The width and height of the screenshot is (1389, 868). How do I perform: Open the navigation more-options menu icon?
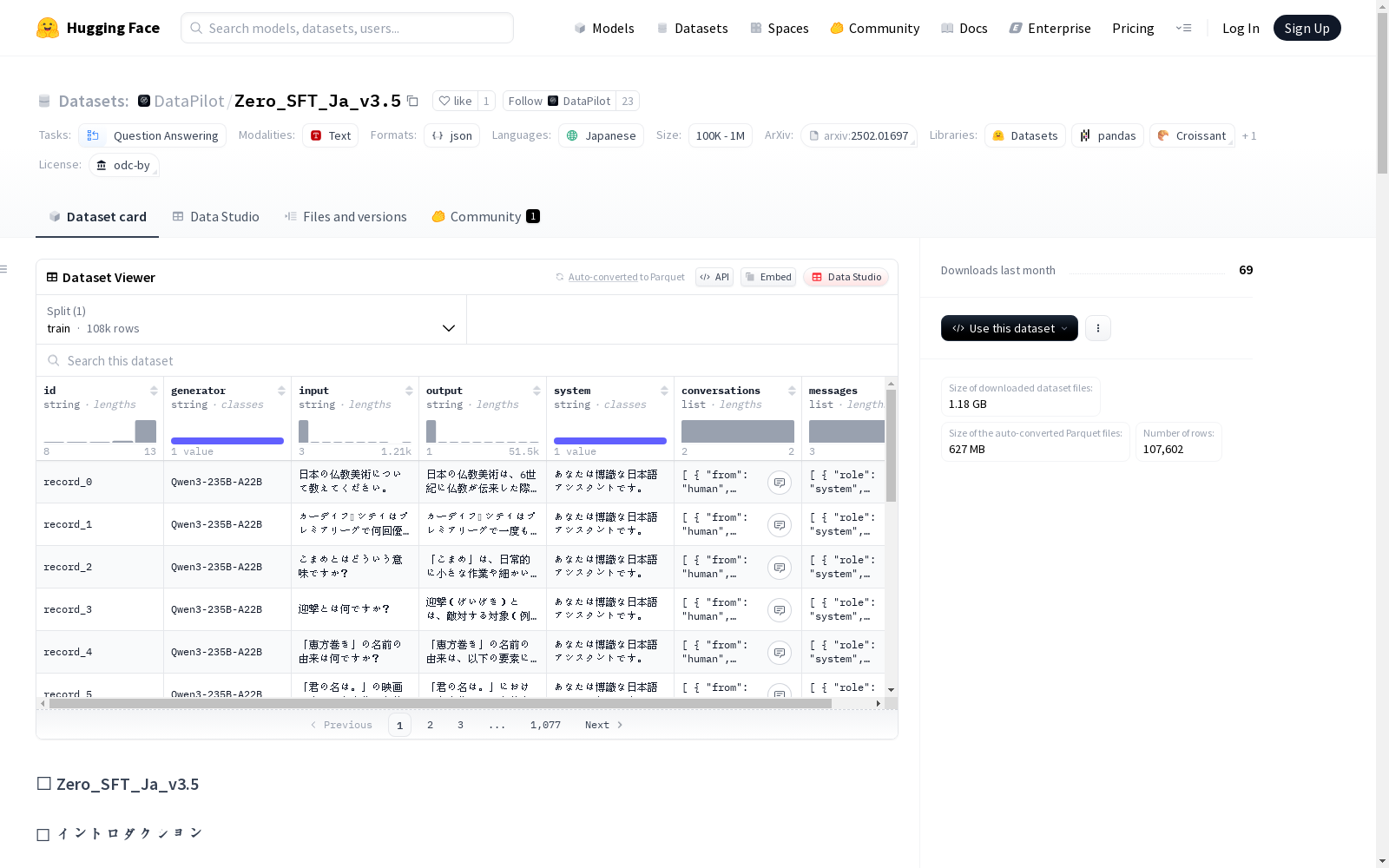(x=1183, y=28)
